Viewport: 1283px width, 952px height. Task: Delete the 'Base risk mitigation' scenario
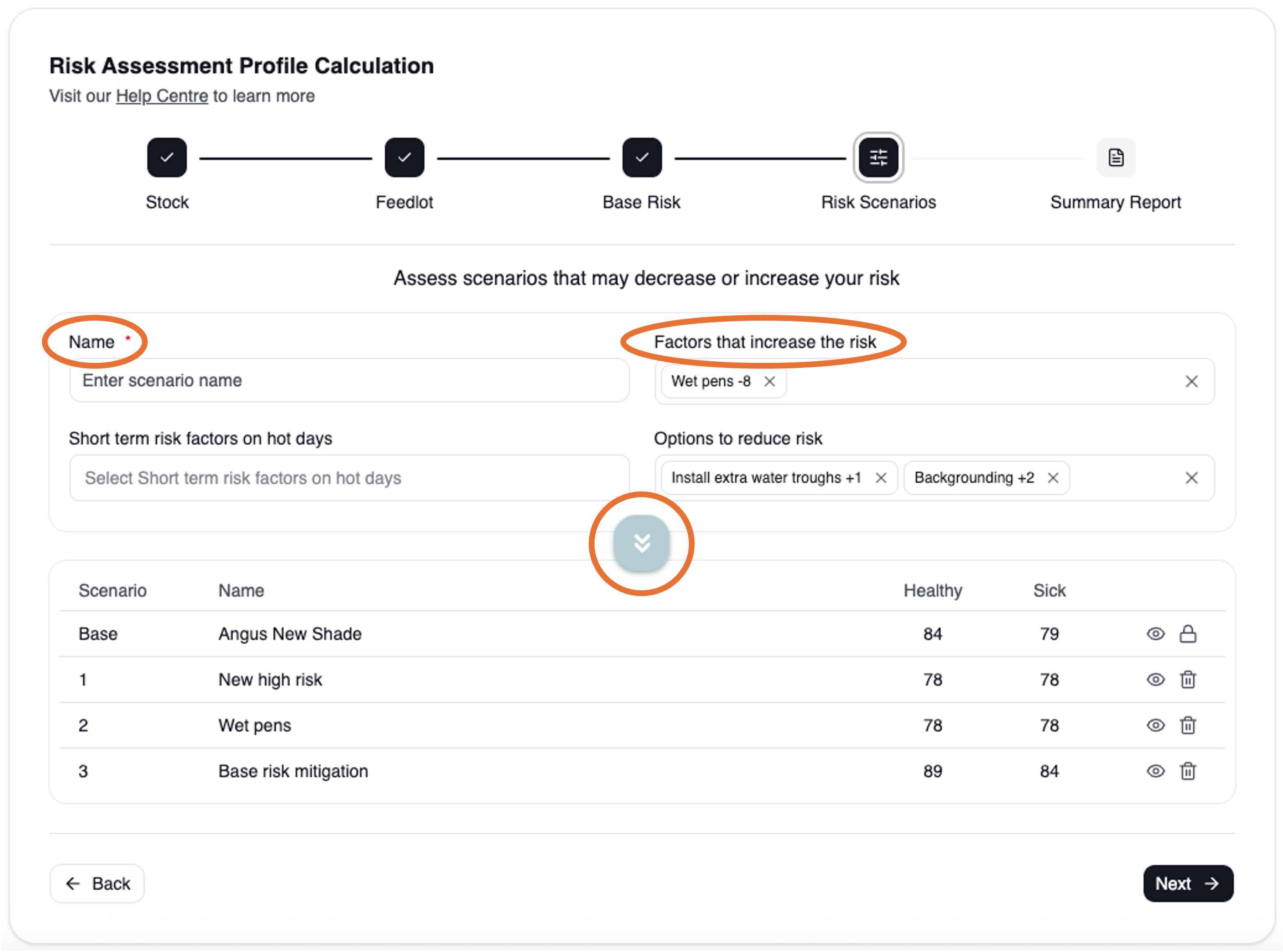coord(1187,771)
